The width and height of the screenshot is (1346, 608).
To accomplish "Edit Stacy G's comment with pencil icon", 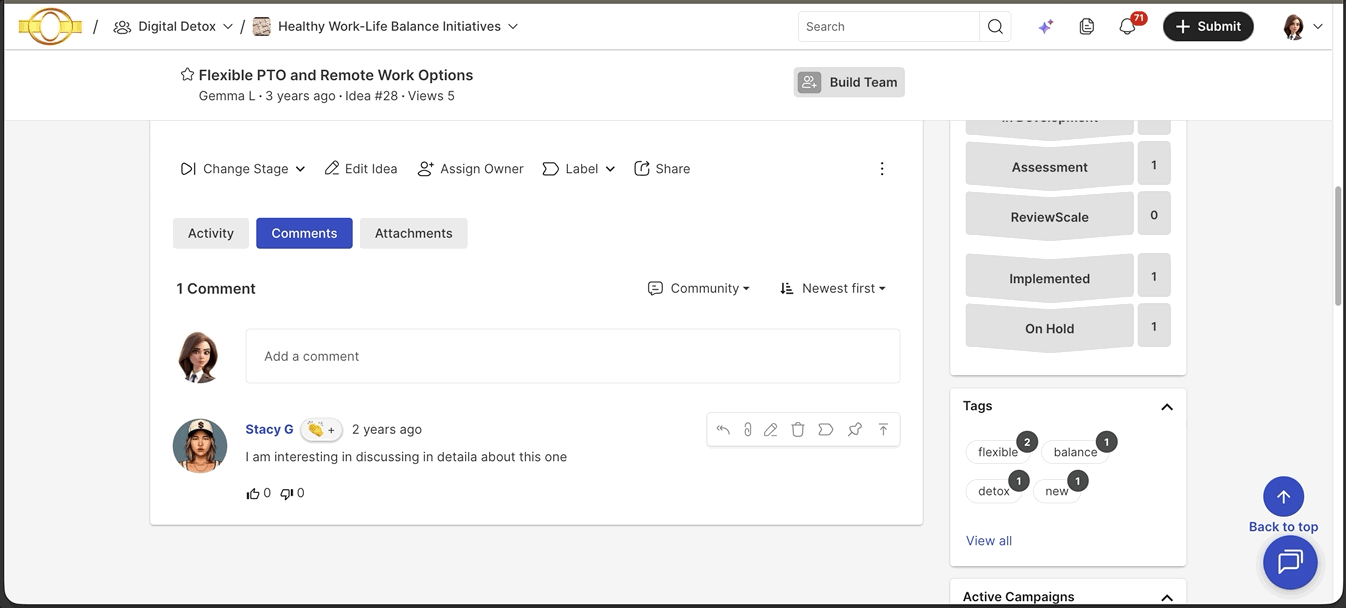I will click(x=771, y=430).
